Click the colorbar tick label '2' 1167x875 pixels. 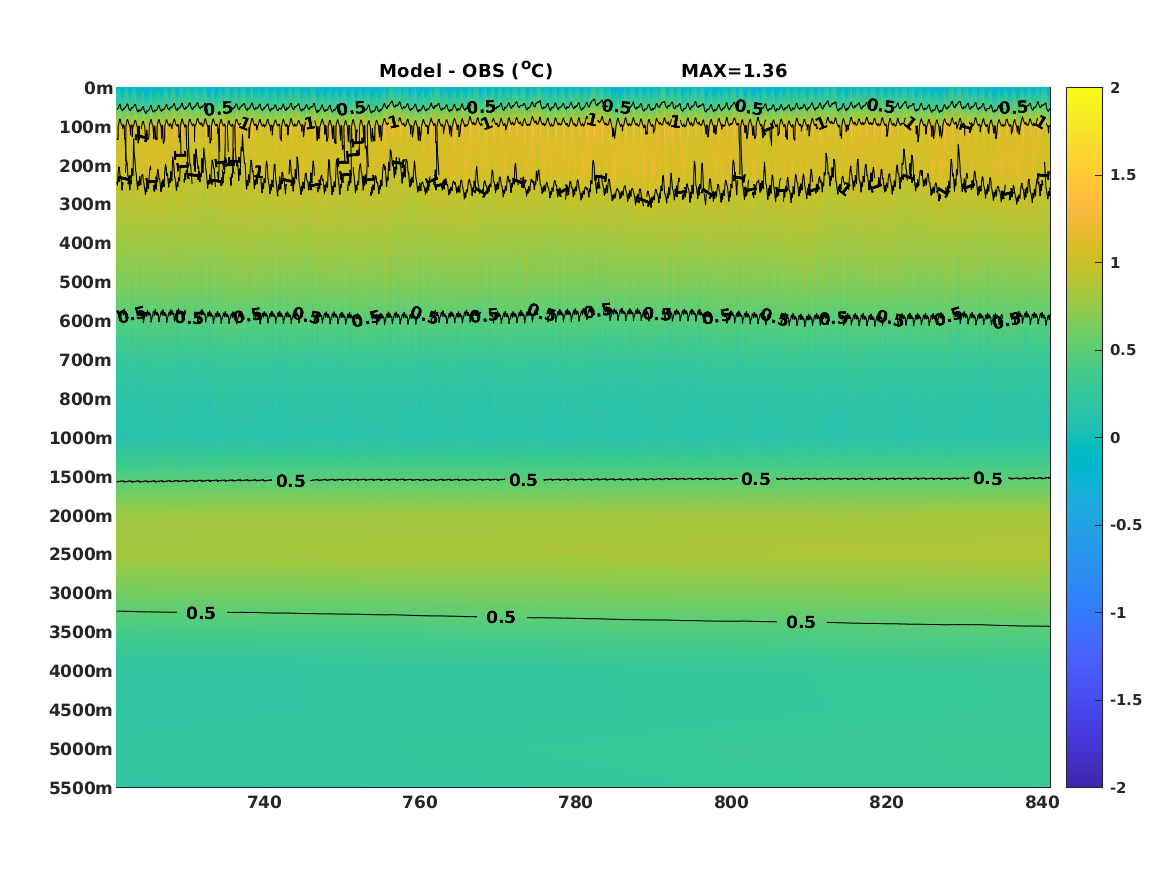click(x=1115, y=88)
